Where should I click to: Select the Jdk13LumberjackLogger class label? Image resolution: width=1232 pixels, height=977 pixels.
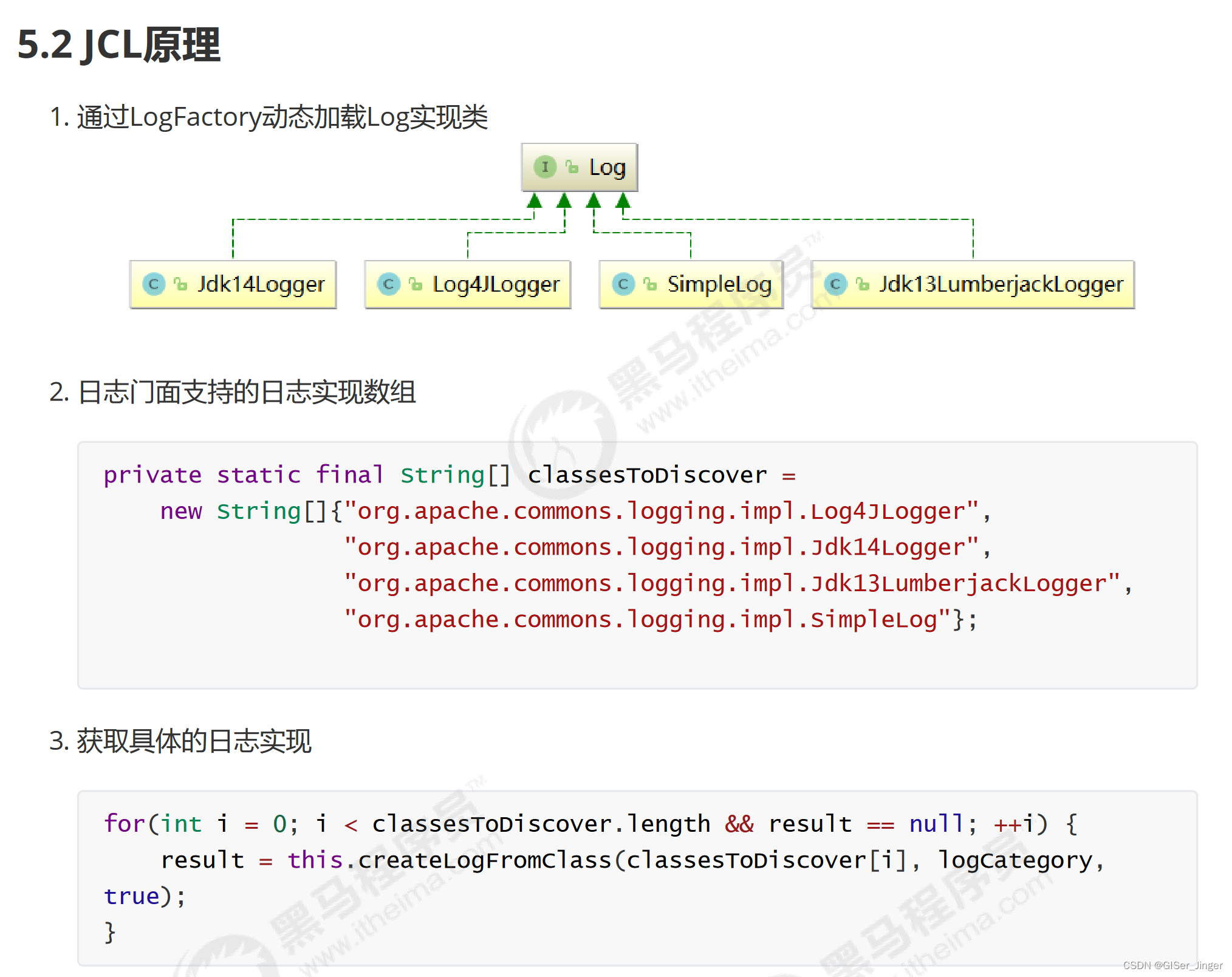pyautogui.click(x=1001, y=284)
